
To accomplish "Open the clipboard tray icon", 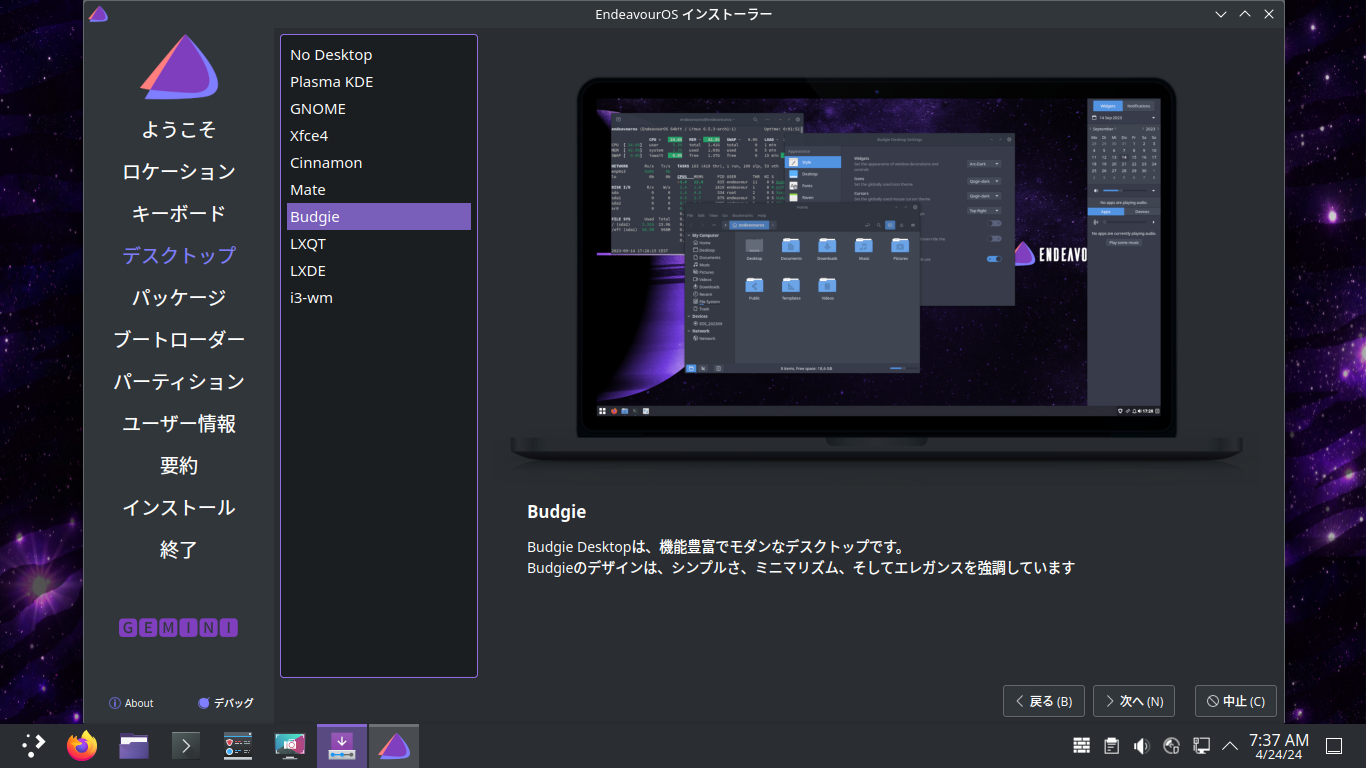I will tap(1111, 745).
